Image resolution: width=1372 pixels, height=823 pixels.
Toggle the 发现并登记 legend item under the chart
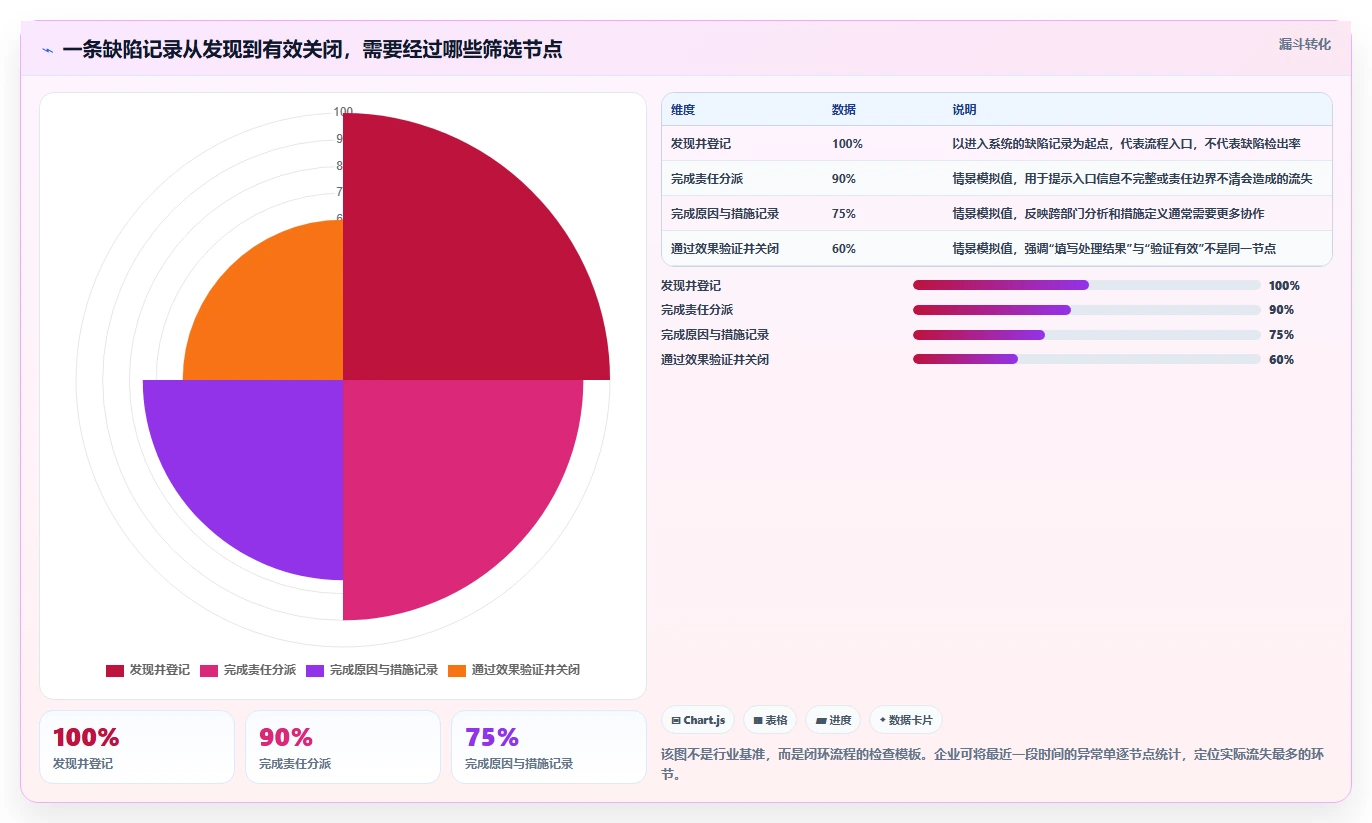click(148, 670)
